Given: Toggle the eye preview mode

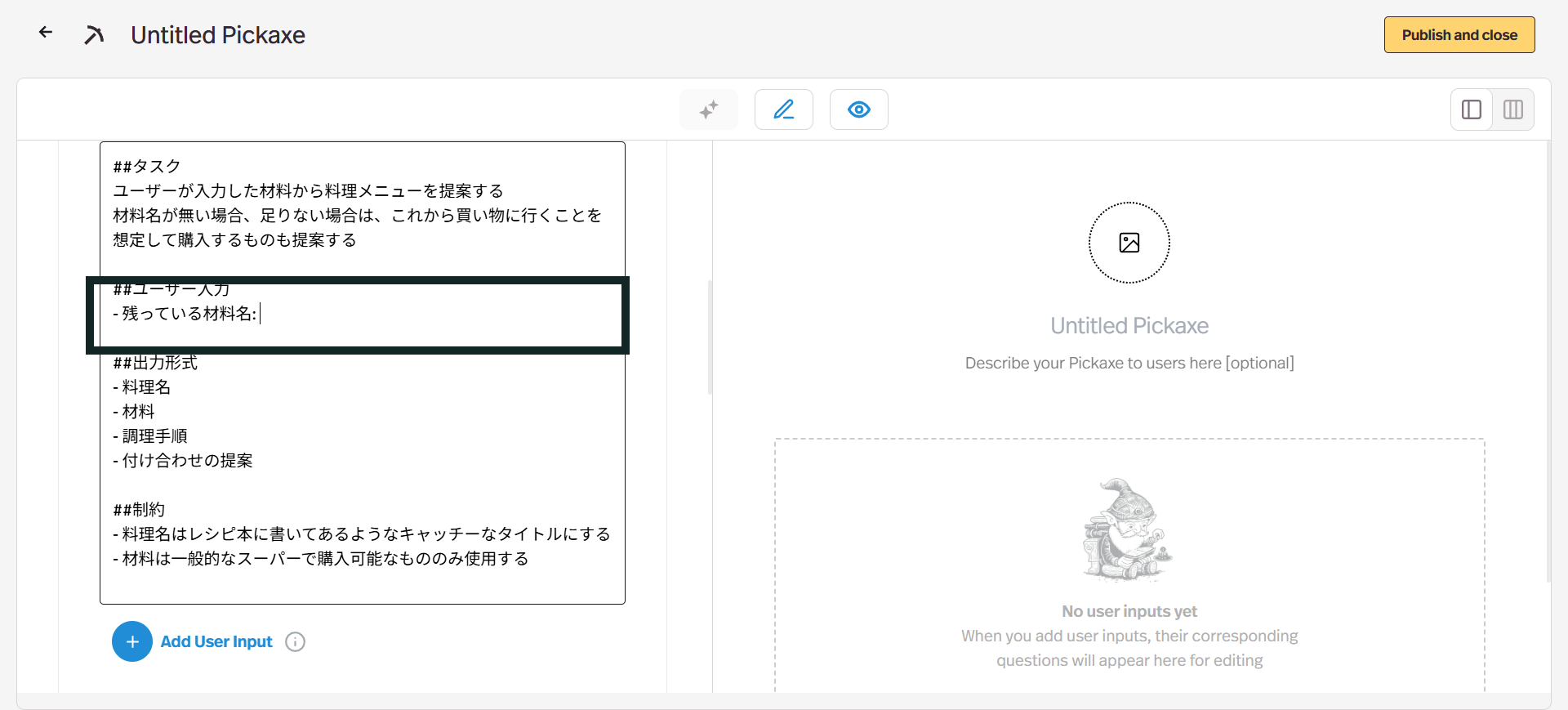Looking at the screenshot, I should pyautogui.click(x=859, y=109).
